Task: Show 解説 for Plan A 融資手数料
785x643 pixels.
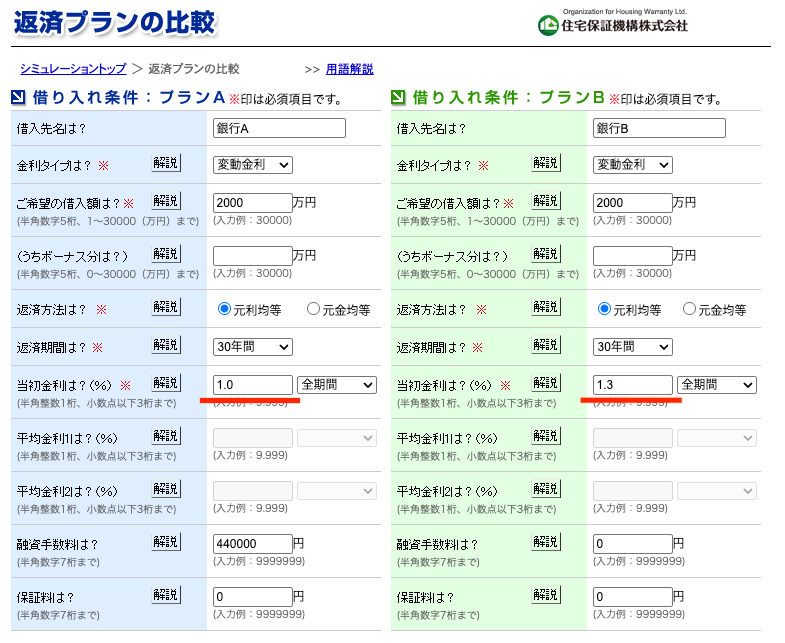Action: coord(166,542)
